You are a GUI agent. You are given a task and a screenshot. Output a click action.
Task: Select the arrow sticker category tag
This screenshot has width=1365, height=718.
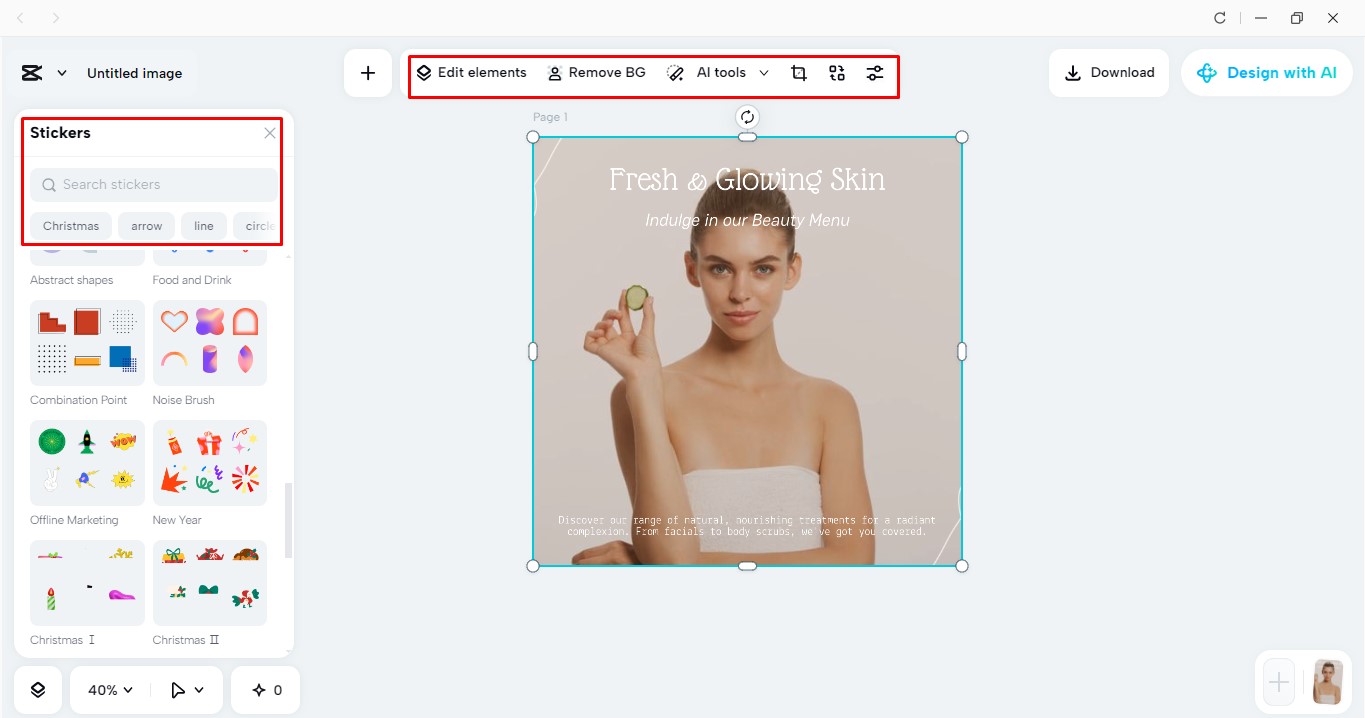click(146, 225)
